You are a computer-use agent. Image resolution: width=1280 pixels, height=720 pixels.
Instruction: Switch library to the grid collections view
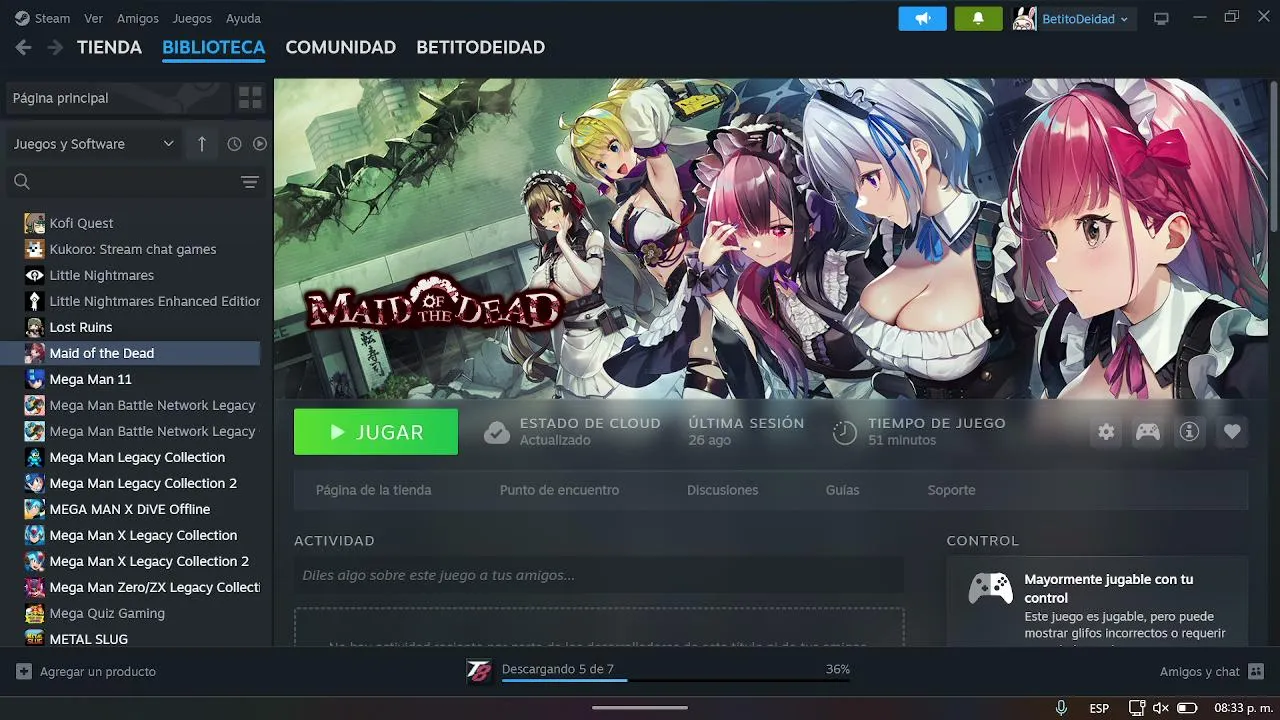click(250, 98)
